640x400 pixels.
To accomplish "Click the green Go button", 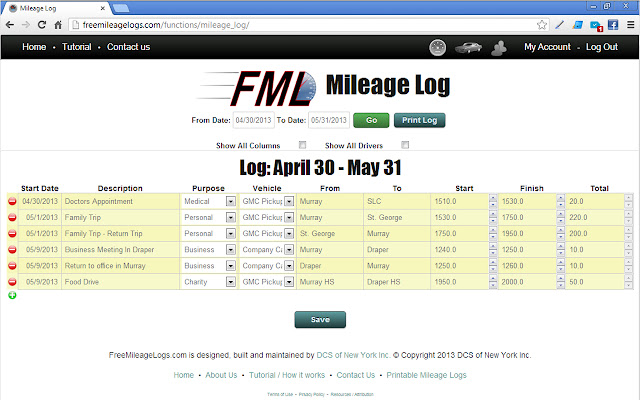I will [x=371, y=120].
